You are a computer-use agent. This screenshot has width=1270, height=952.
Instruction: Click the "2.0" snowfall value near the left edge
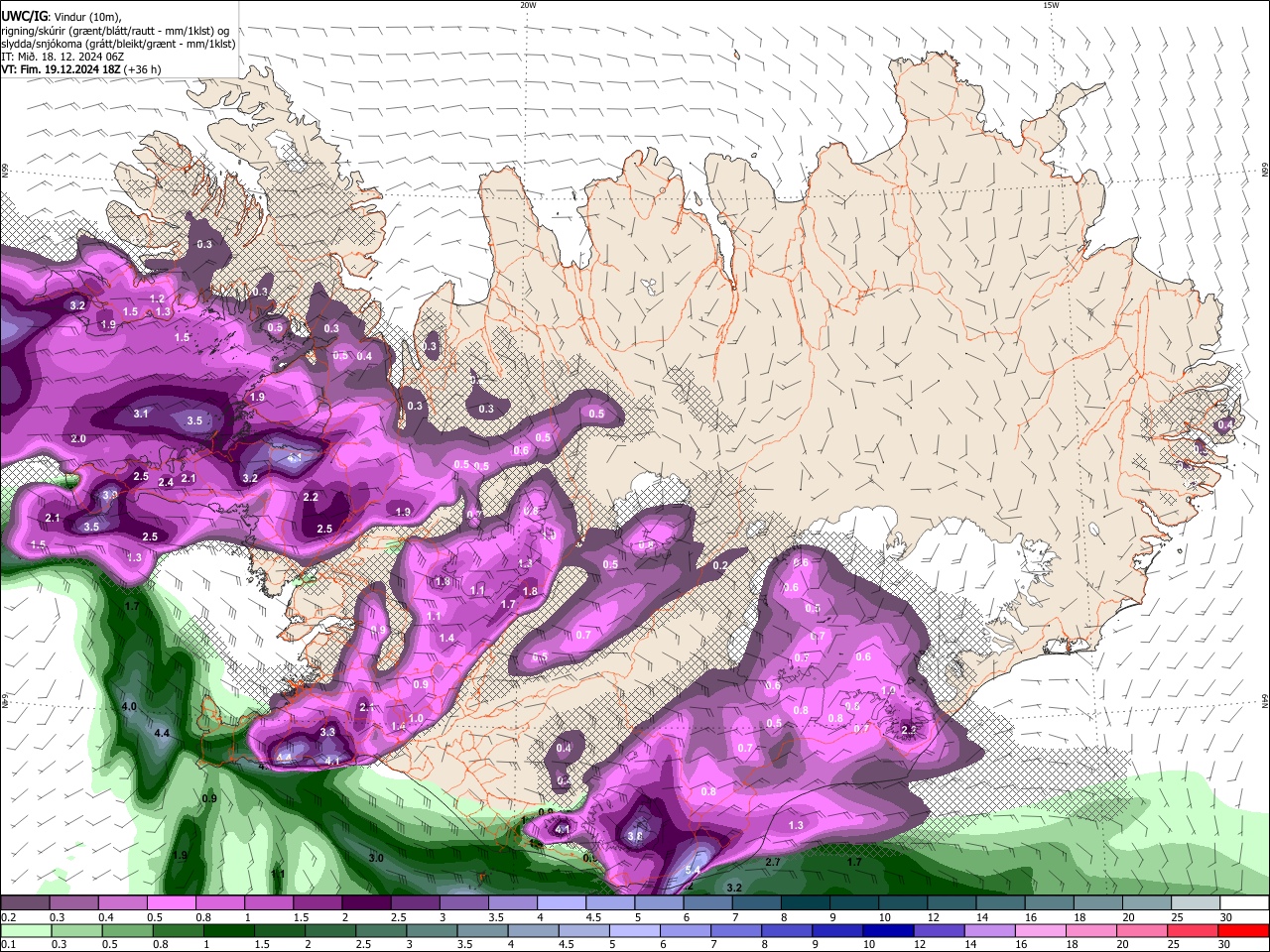[78, 438]
